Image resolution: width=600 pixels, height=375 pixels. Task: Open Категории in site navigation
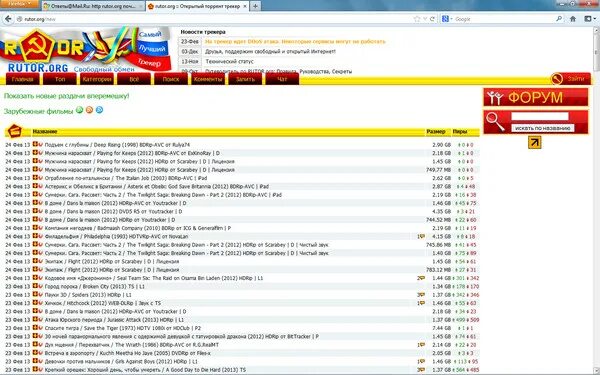pos(97,79)
